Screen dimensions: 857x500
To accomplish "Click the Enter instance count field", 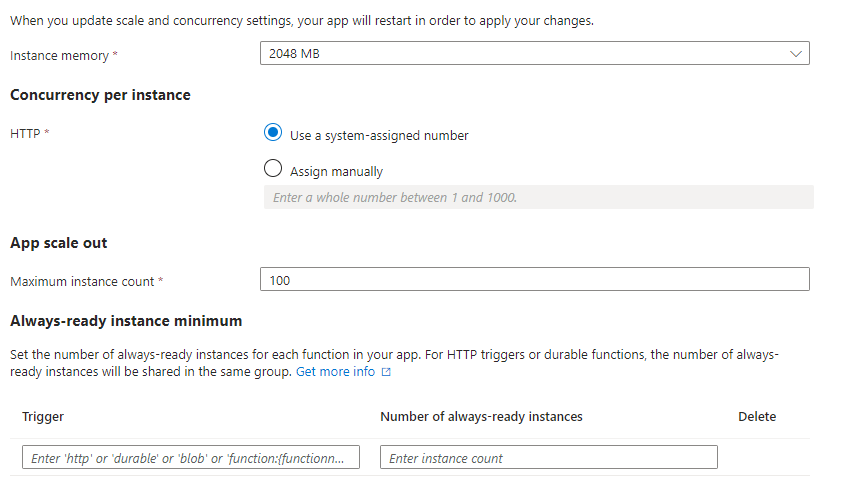I will click(549, 457).
